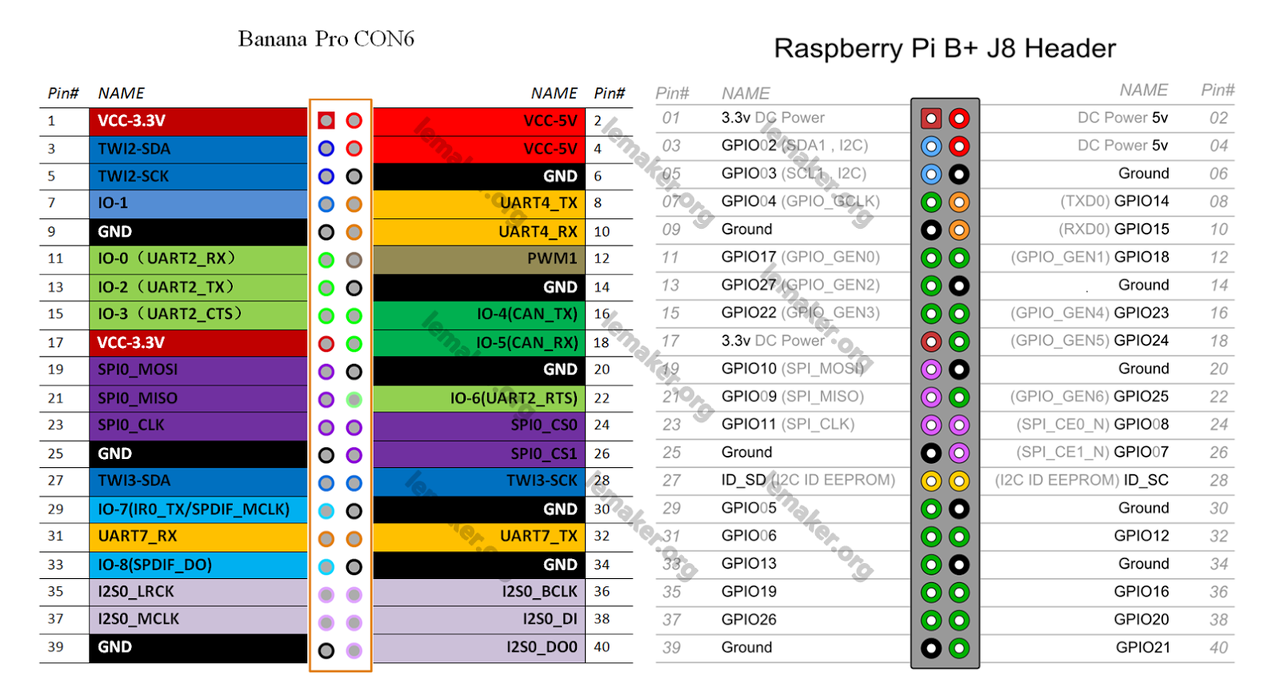Click the Raspberry Pi B+ J8 Header title

tap(945, 48)
